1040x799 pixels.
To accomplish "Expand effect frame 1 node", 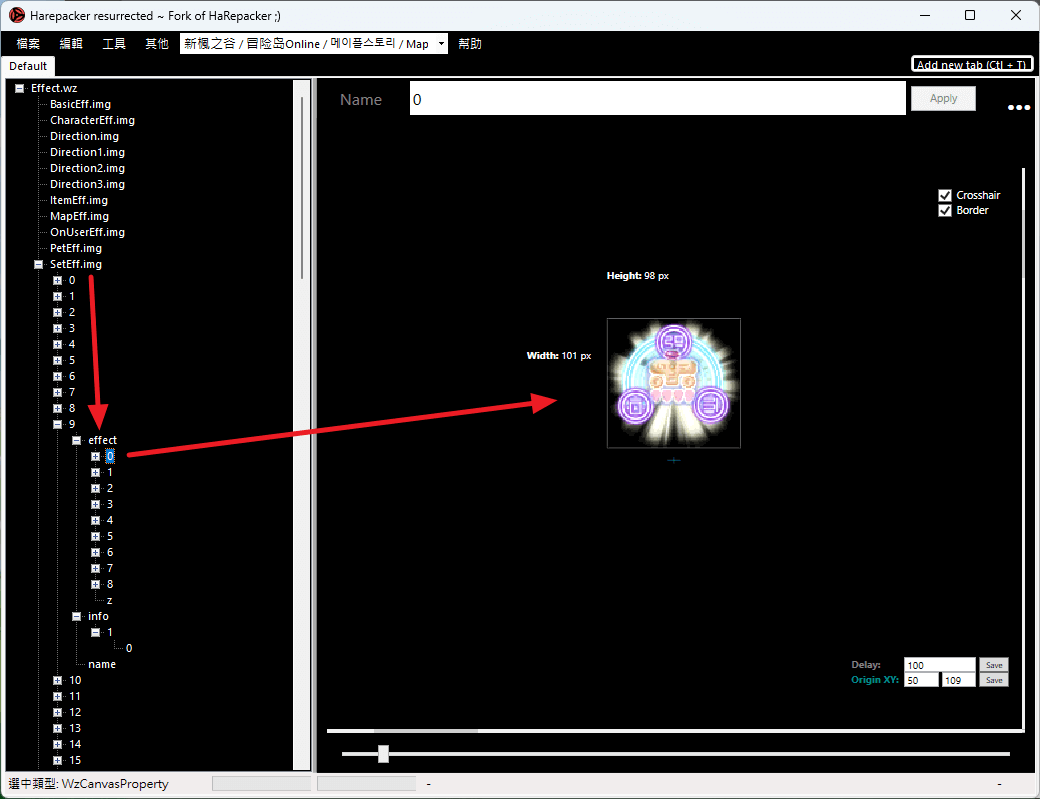I will pyautogui.click(x=96, y=473).
